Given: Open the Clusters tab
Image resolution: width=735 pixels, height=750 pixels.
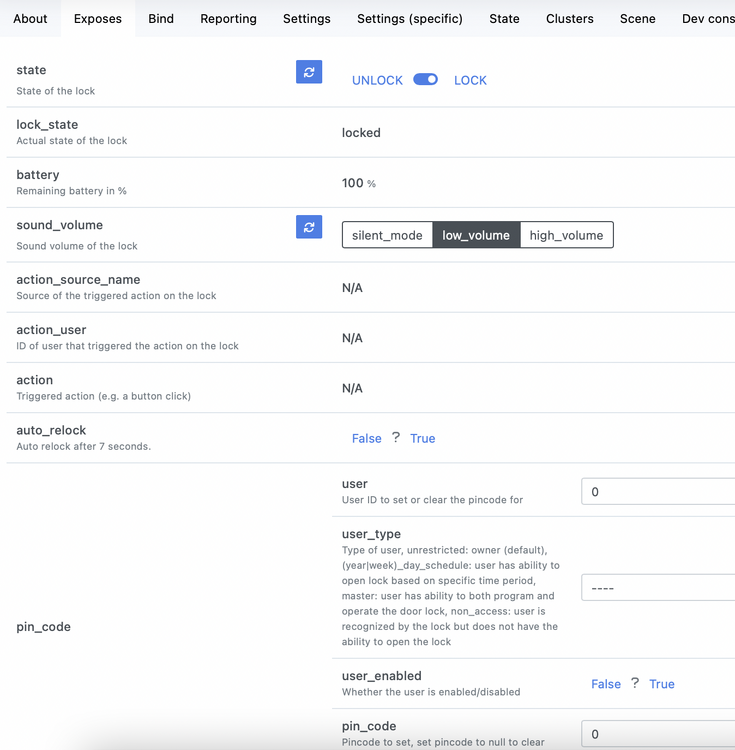Looking at the screenshot, I should (x=569, y=18).
